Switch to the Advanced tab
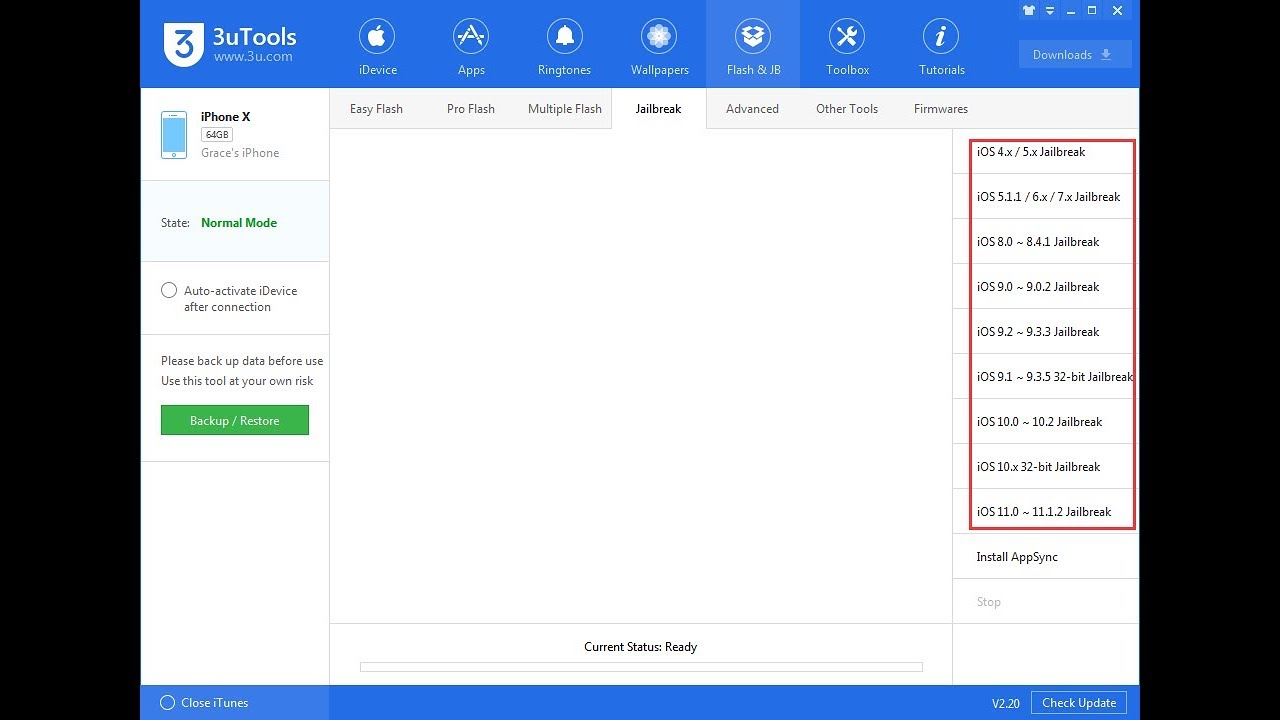Screen dimensions: 1280x720 click(x=752, y=109)
